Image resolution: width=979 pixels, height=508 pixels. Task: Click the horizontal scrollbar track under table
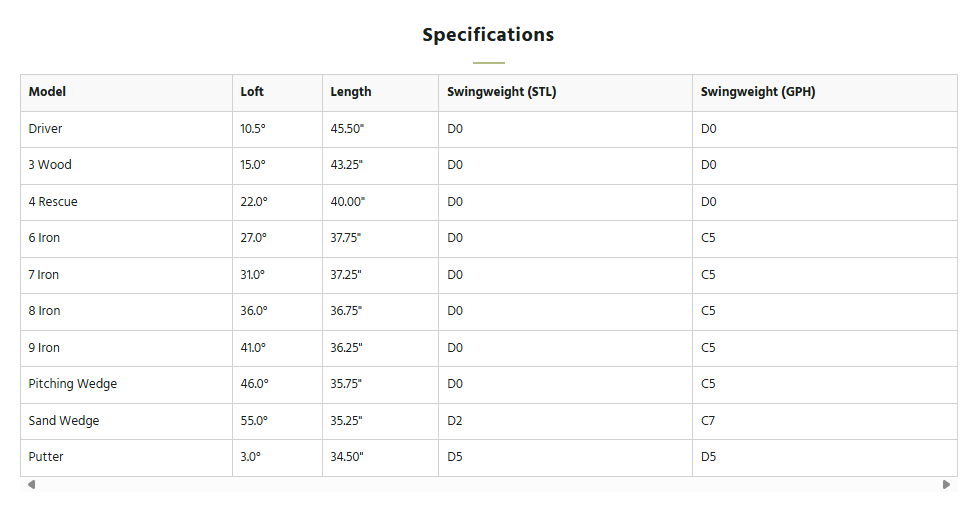(488, 484)
